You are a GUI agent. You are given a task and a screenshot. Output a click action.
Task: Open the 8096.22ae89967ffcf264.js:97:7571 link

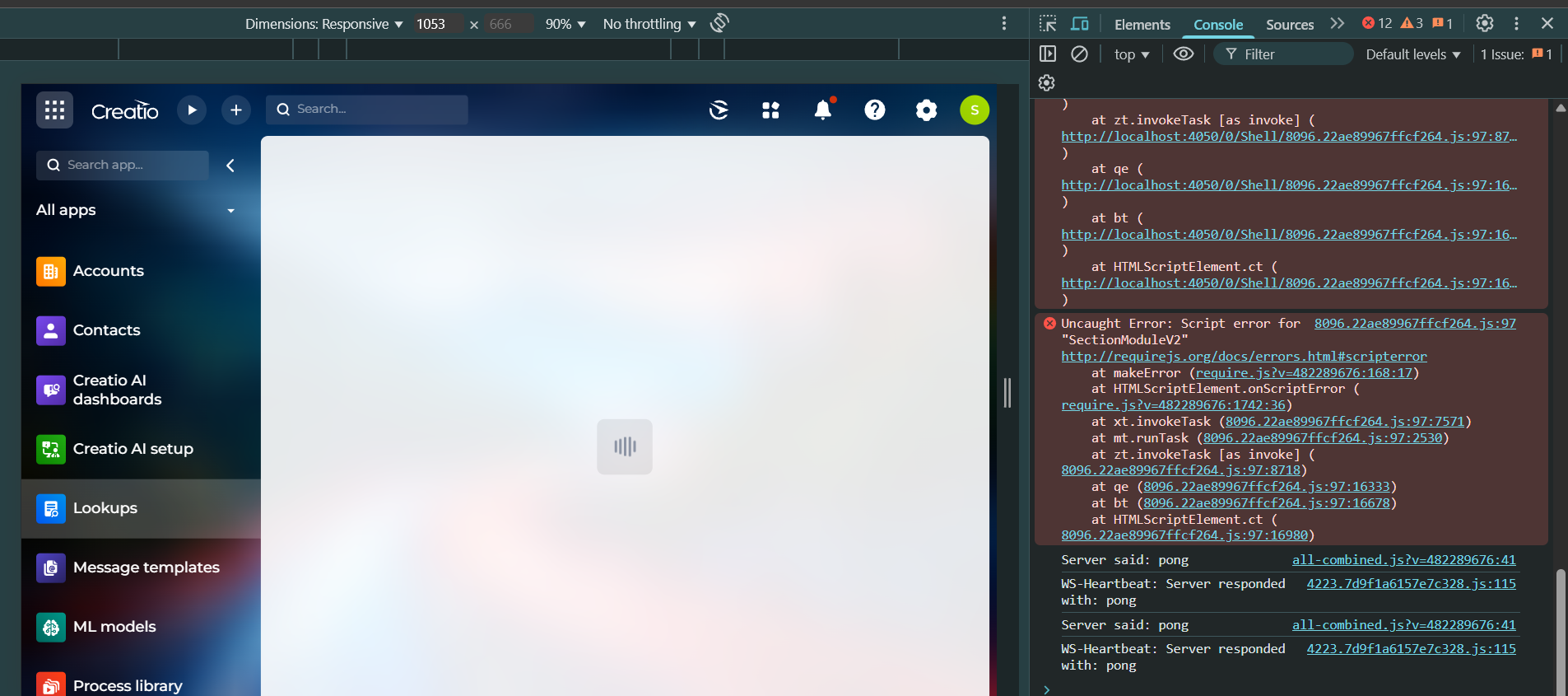point(1345,422)
